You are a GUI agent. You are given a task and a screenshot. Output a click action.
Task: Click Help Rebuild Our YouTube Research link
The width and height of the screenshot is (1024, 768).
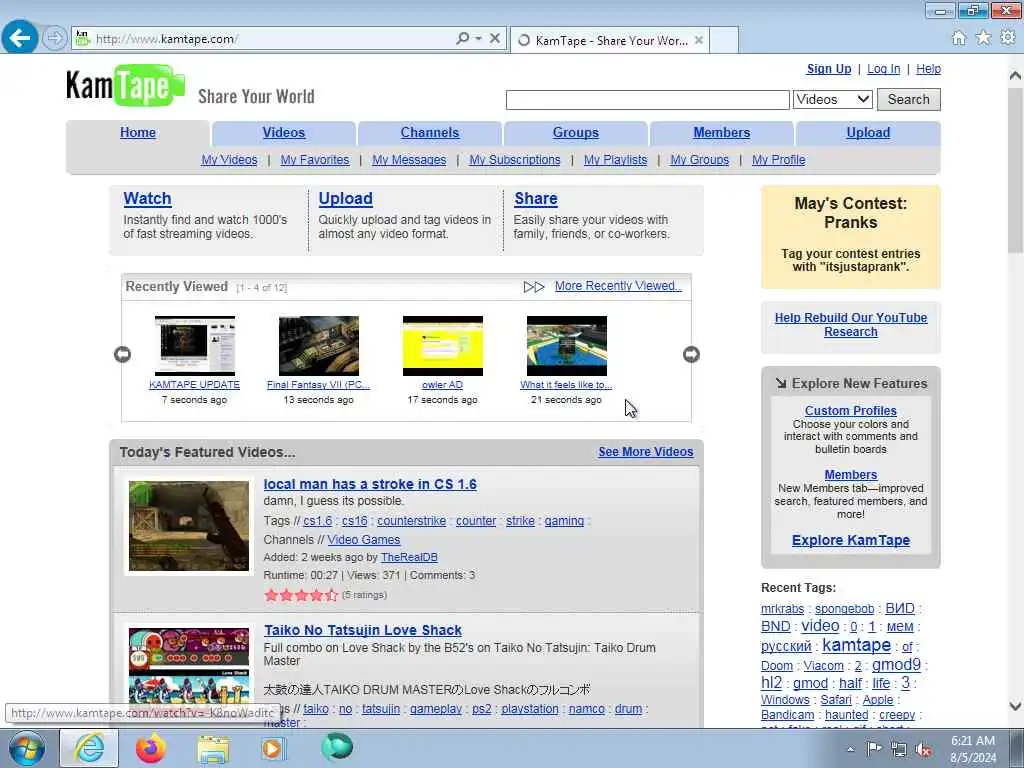point(851,325)
